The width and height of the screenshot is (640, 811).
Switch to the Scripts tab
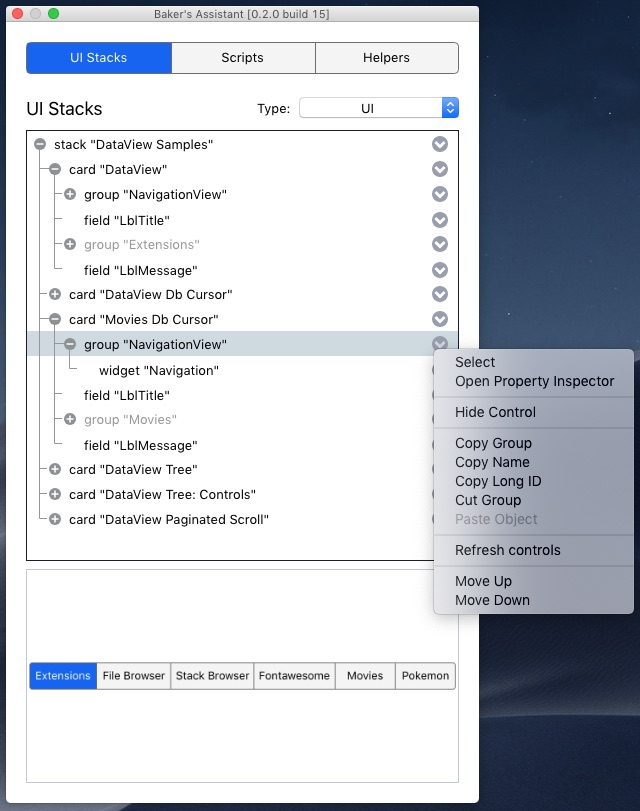click(x=243, y=58)
